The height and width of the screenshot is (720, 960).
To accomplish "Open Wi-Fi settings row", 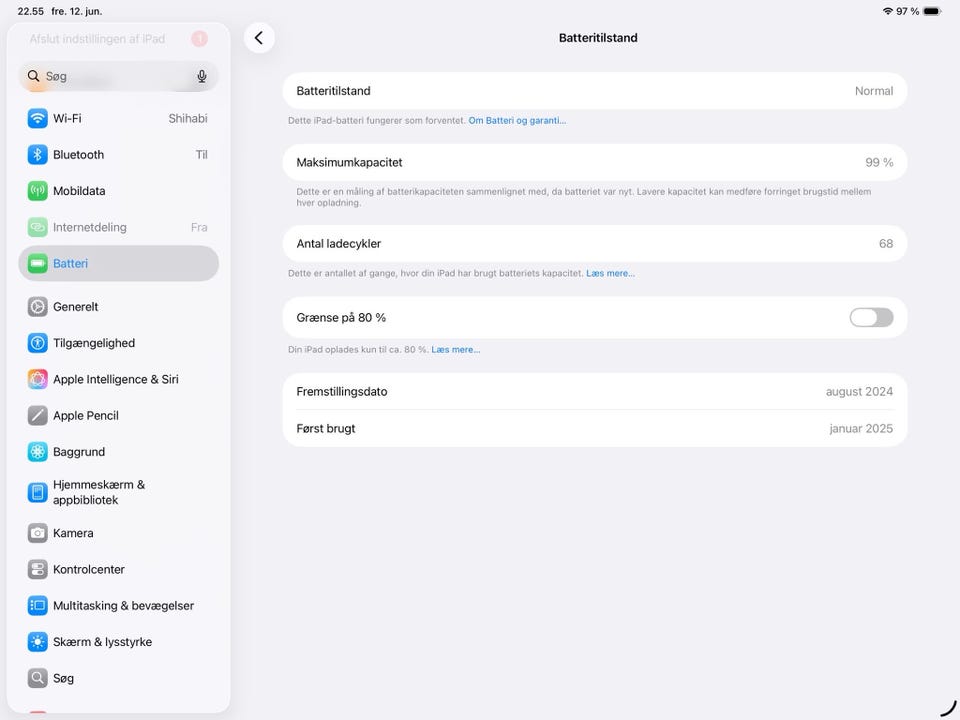I will (118, 118).
